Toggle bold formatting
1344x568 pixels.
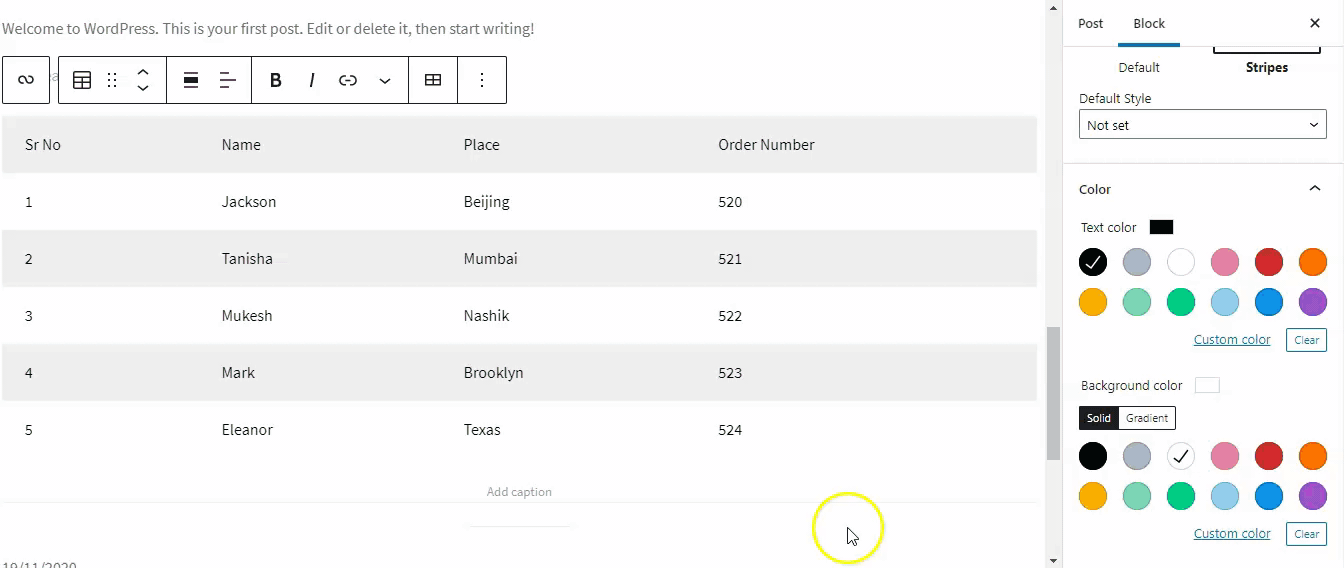click(276, 80)
